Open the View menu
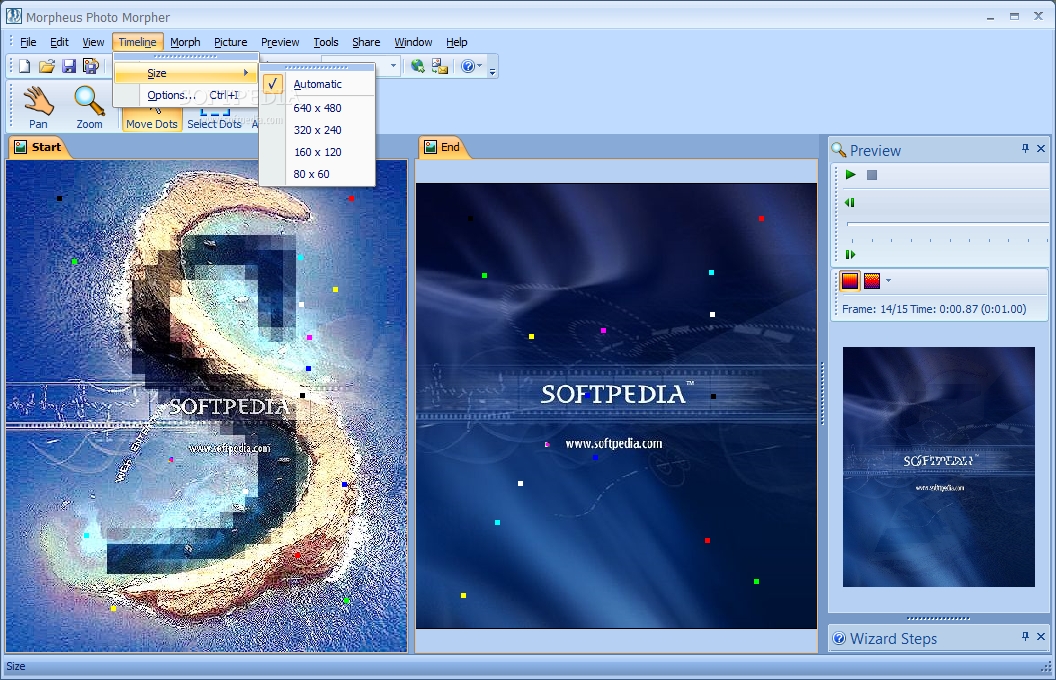1056x680 pixels. tap(93, 42)
